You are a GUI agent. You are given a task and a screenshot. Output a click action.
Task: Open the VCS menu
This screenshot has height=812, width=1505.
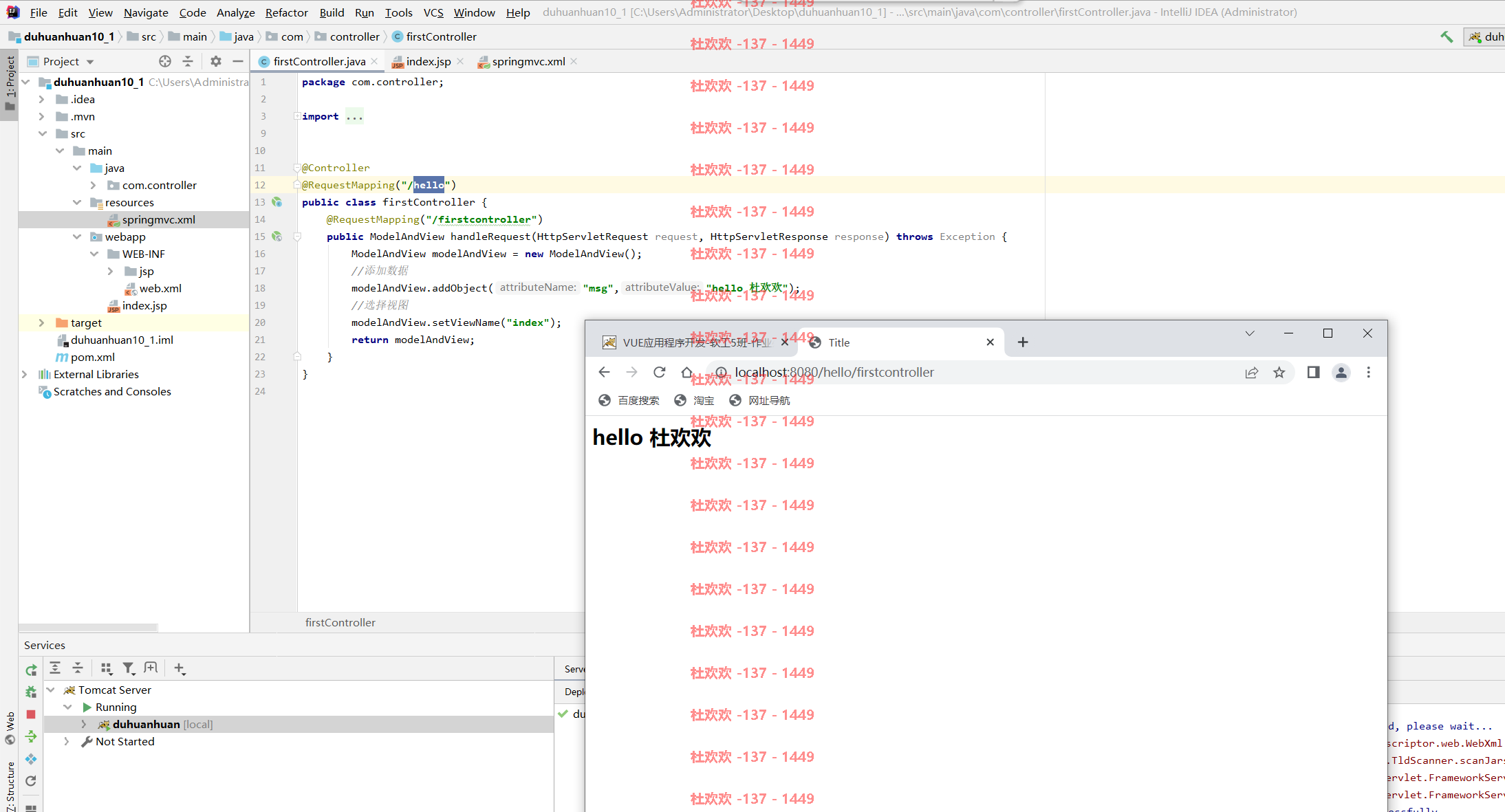pyautogui.click(x=433, y=12)
